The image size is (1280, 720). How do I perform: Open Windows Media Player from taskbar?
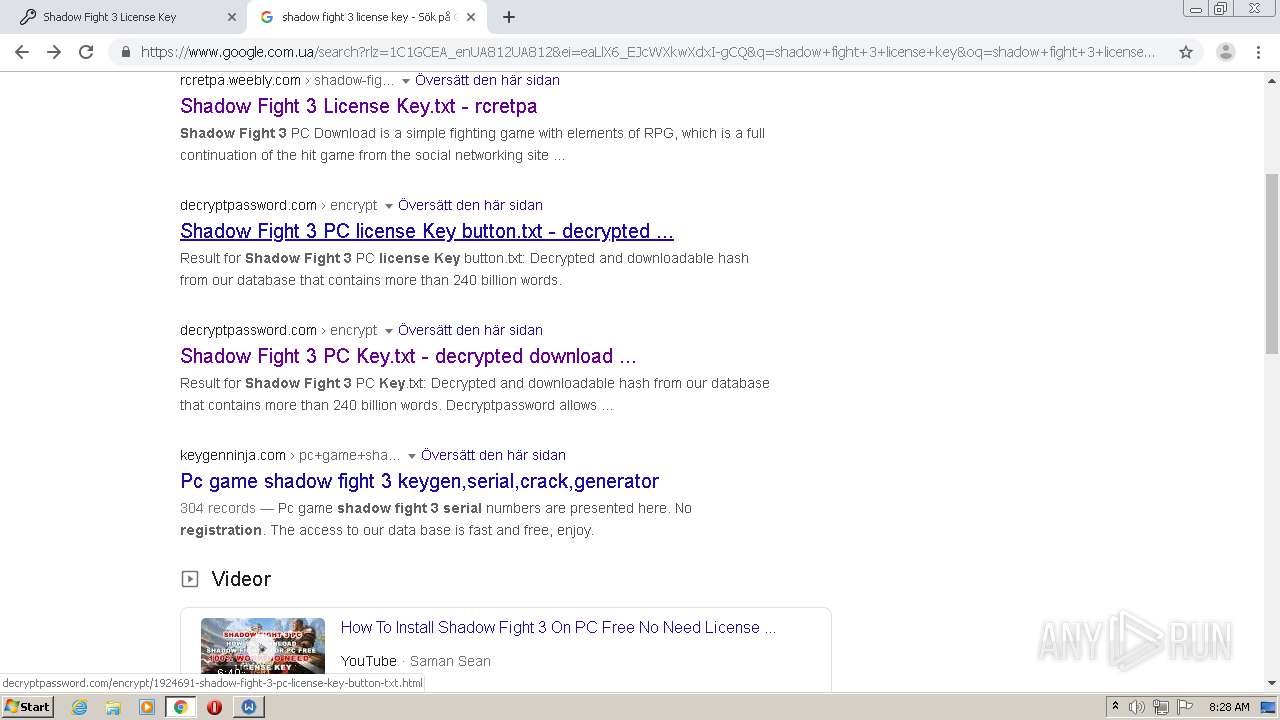(147, 707)
